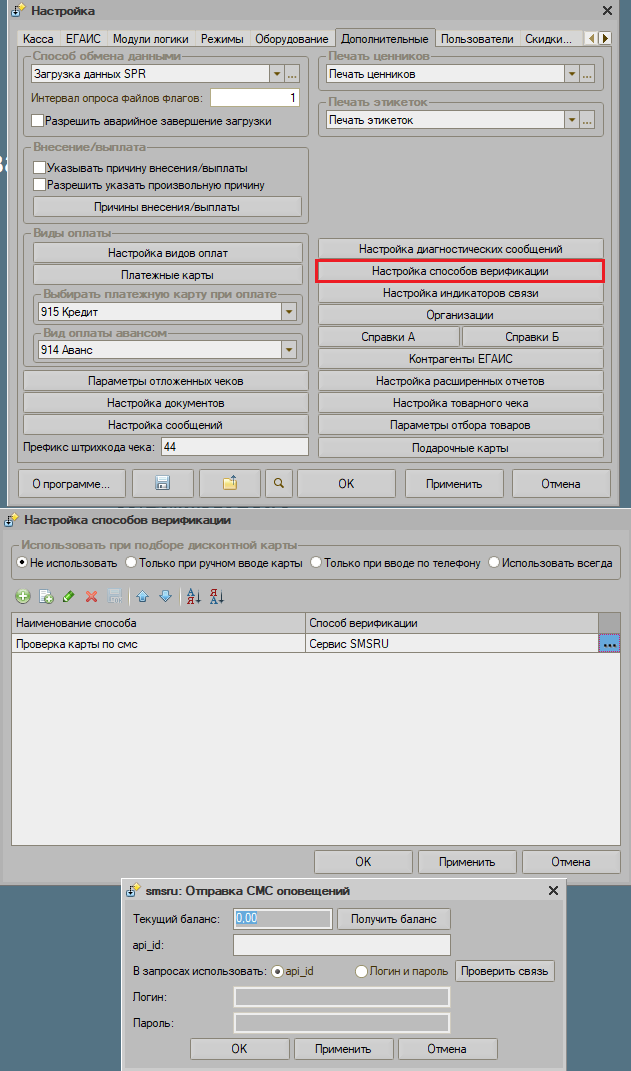Click the green add-record icon in verification toolbar
631x1071 pixels.
(23, 596)
